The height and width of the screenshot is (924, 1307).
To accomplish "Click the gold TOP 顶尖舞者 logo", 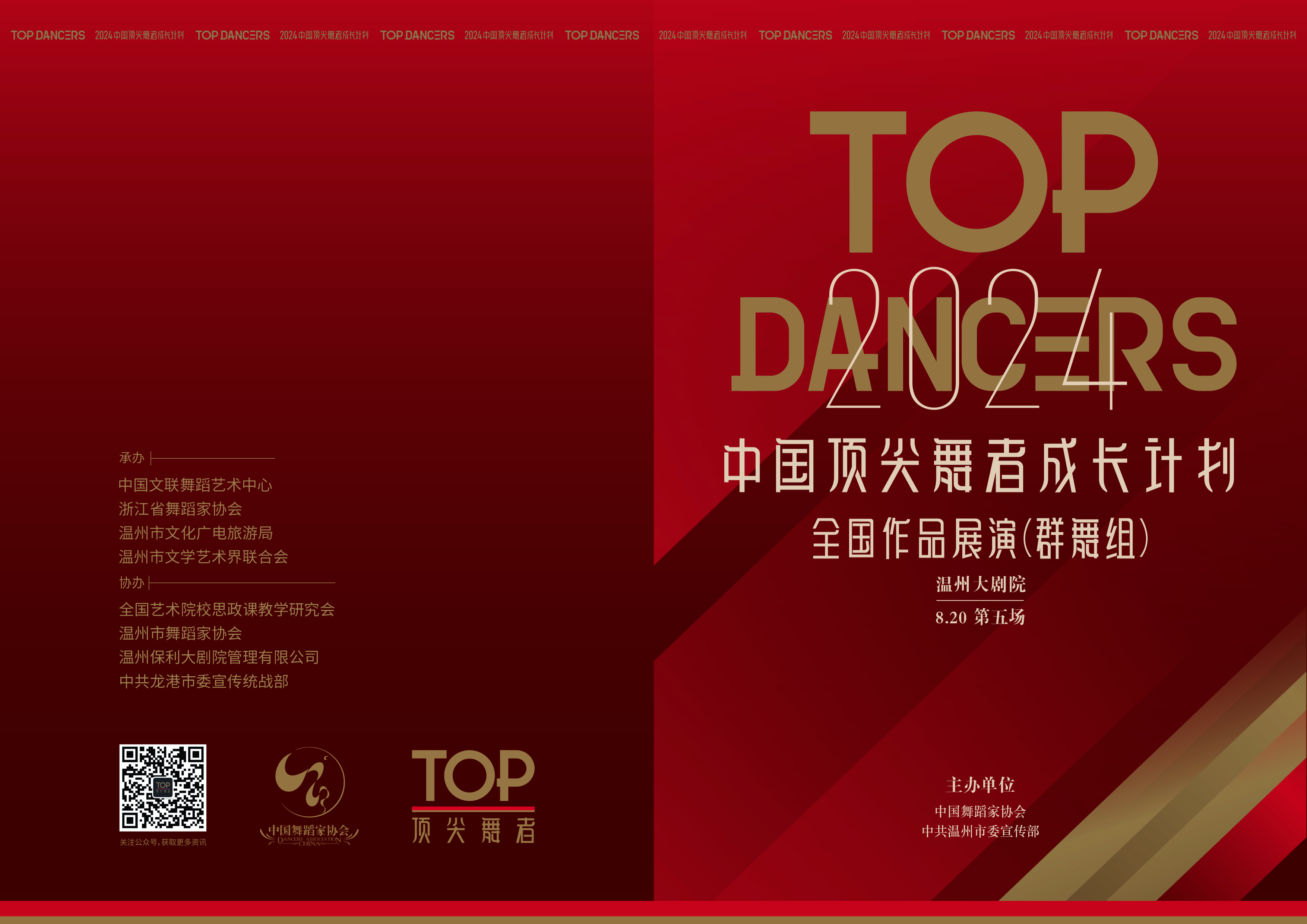I will pyautogui.click(x=473, y=796).
